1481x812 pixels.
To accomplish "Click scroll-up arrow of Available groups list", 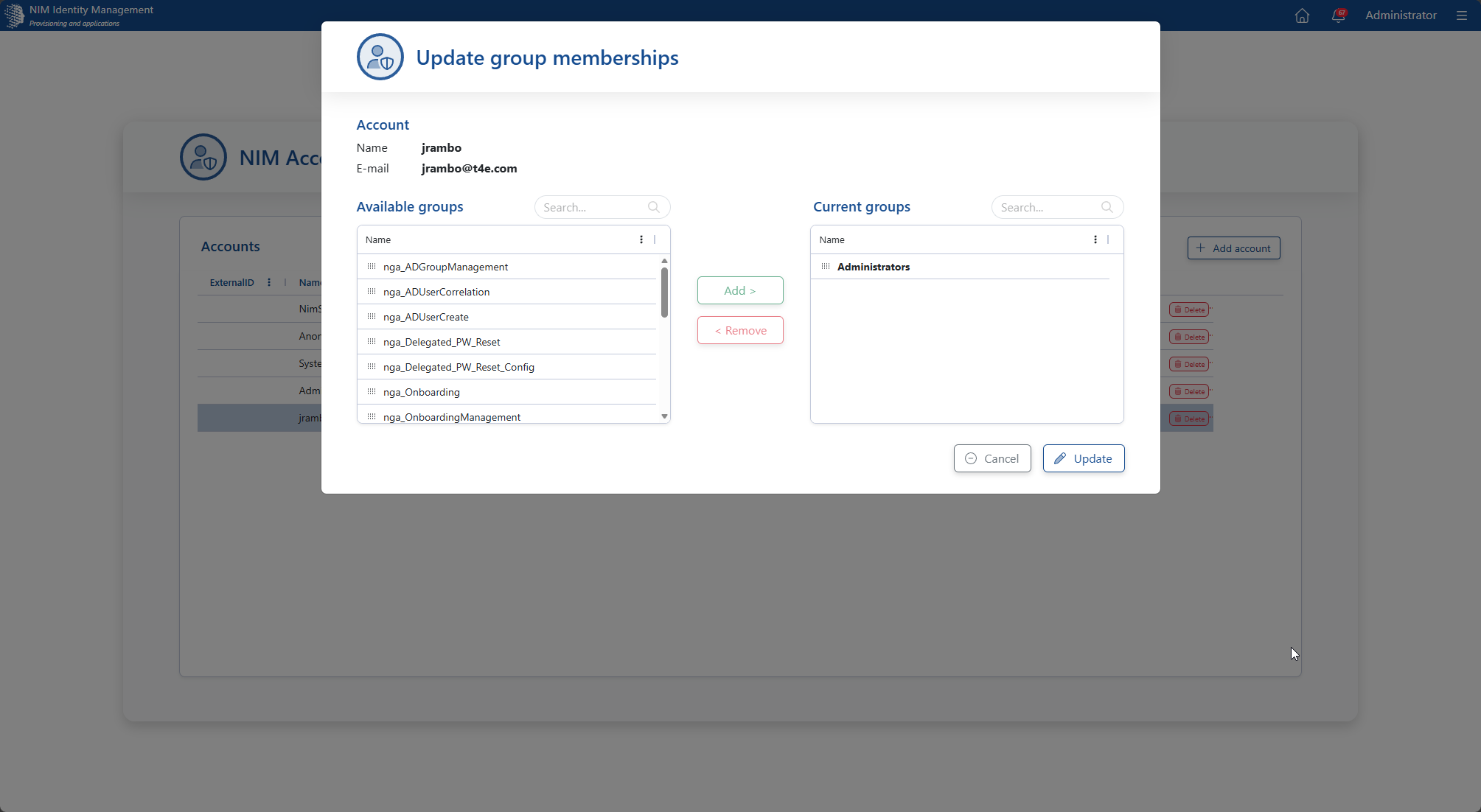I will pos(664,261).
